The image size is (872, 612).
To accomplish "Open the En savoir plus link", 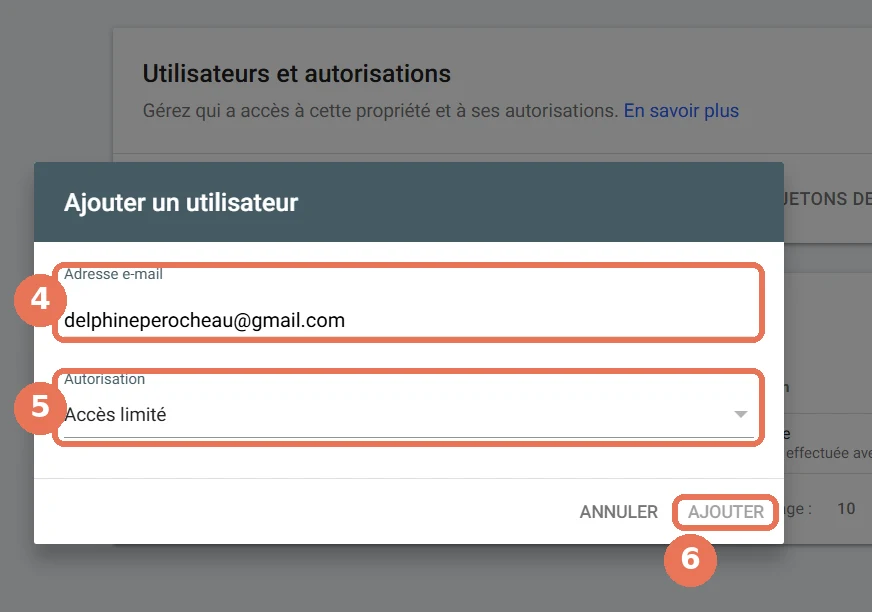I will coord(681,111).
